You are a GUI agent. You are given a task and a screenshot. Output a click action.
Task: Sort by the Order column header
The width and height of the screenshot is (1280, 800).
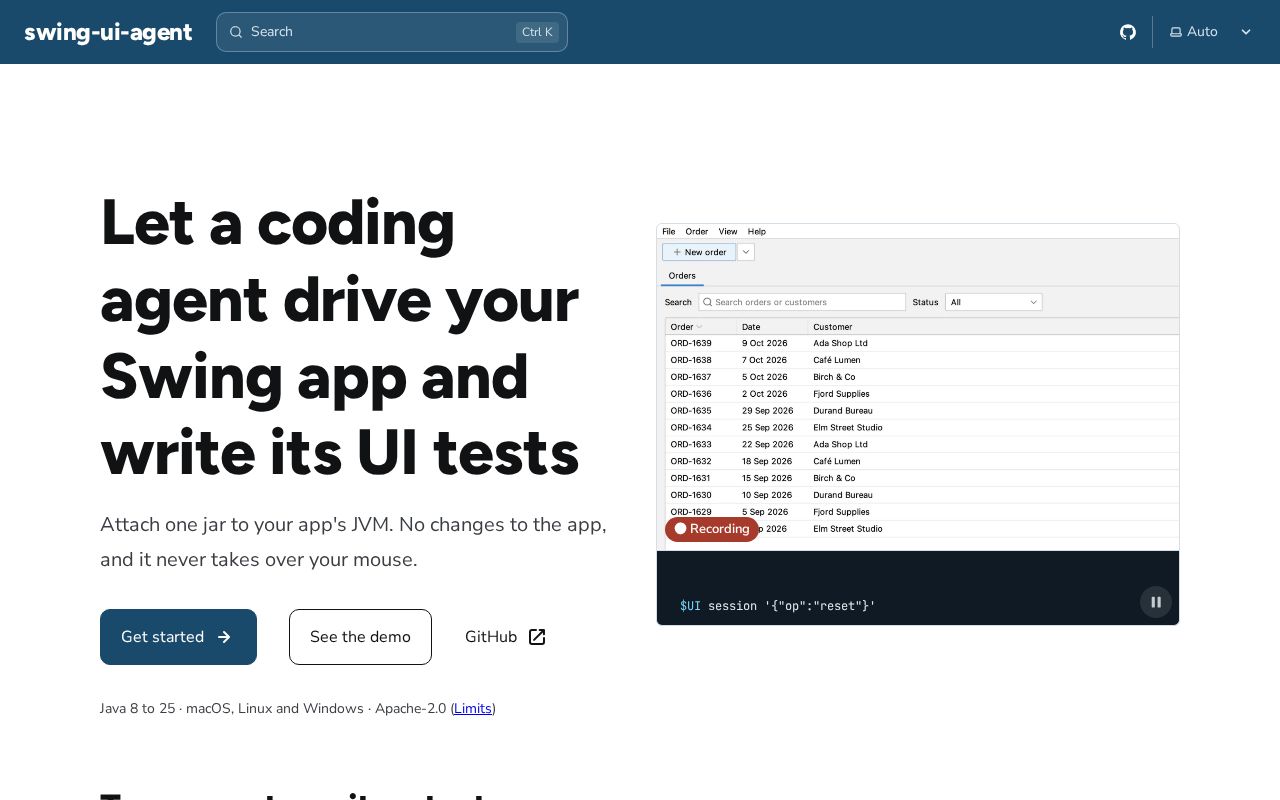tap(701, 326)
